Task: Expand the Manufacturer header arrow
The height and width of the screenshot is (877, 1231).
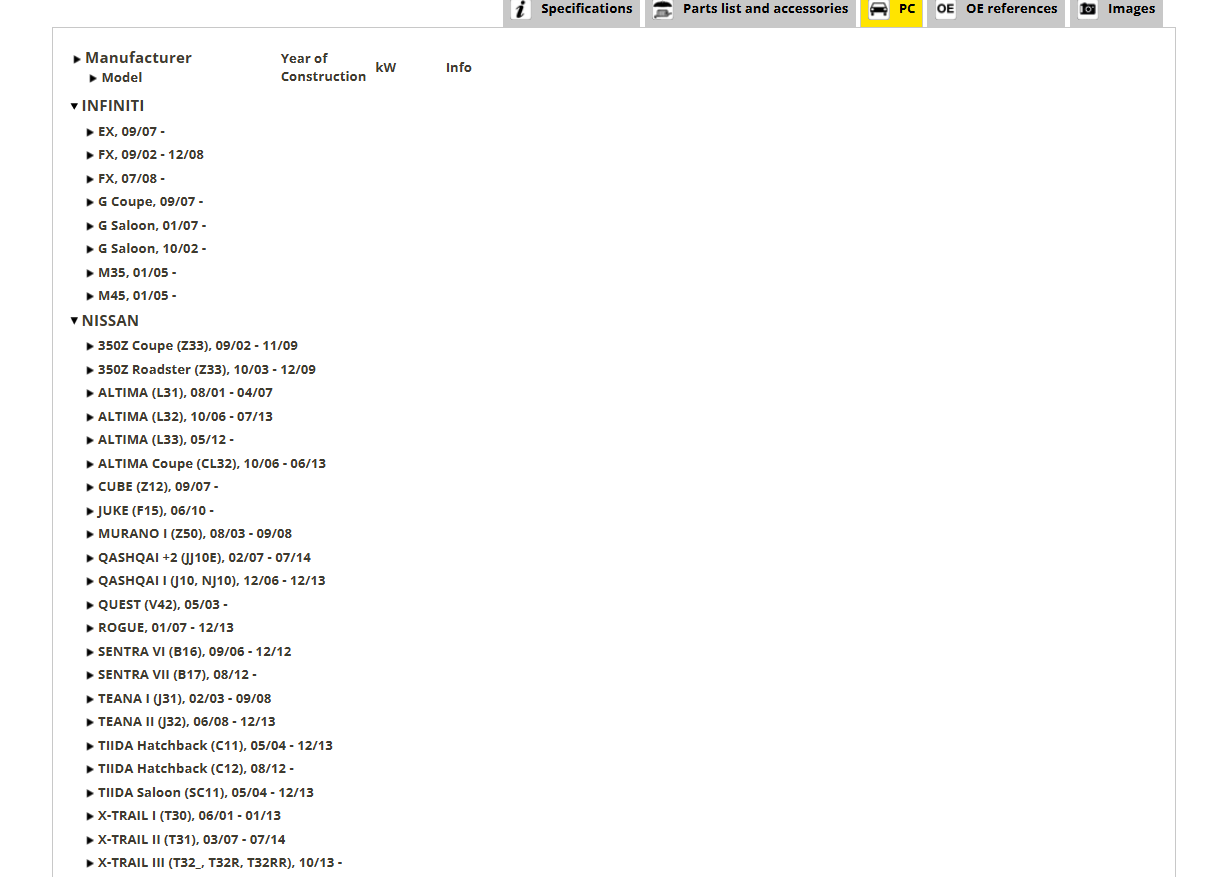Action: 78,59
